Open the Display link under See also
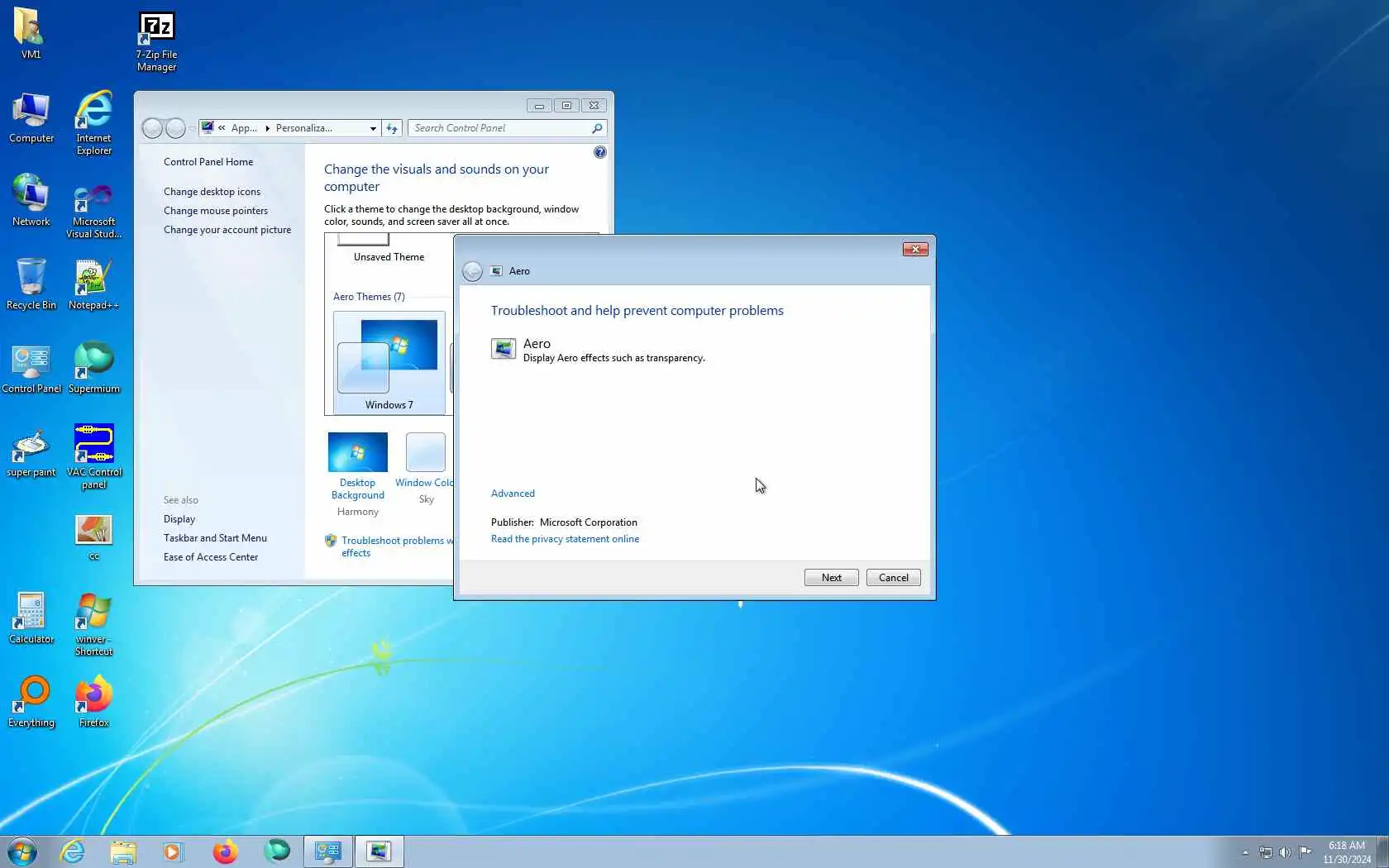 [x=179, y=519]
